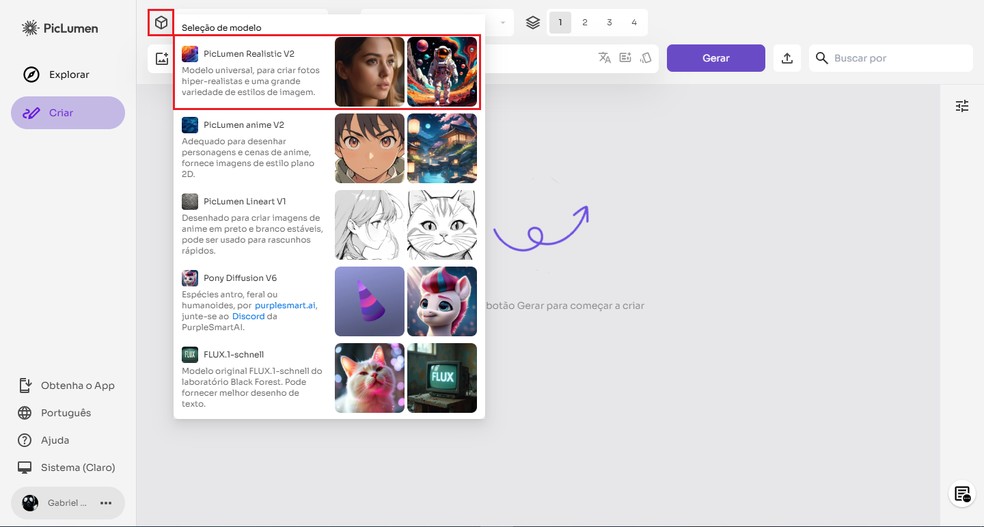The width and height of the screenshot is (984, 527).
Task: Click the Português globe icon
Action: click(24, 413)
